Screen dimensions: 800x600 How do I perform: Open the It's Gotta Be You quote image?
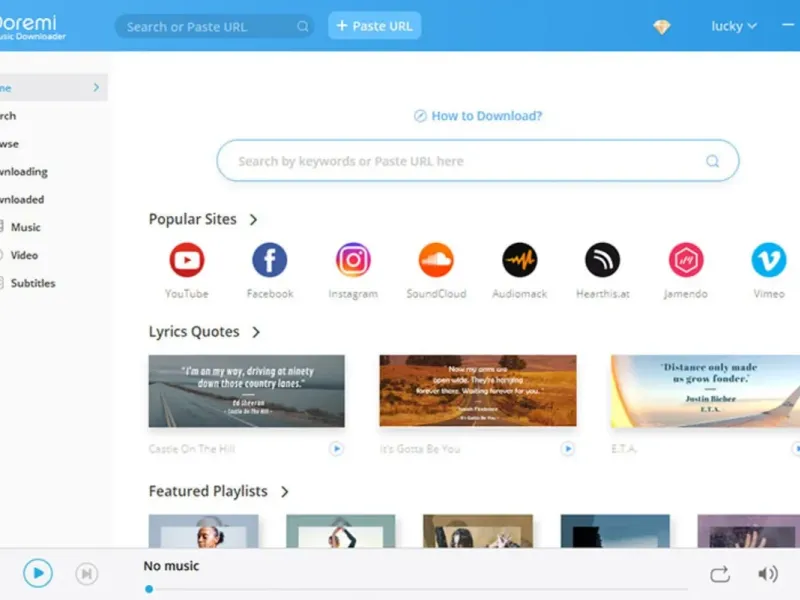click(478, 391)
